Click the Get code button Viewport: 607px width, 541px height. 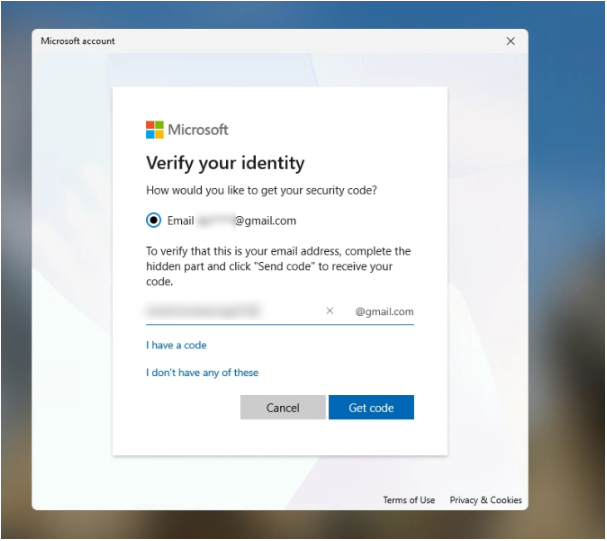tap(372, 407)
